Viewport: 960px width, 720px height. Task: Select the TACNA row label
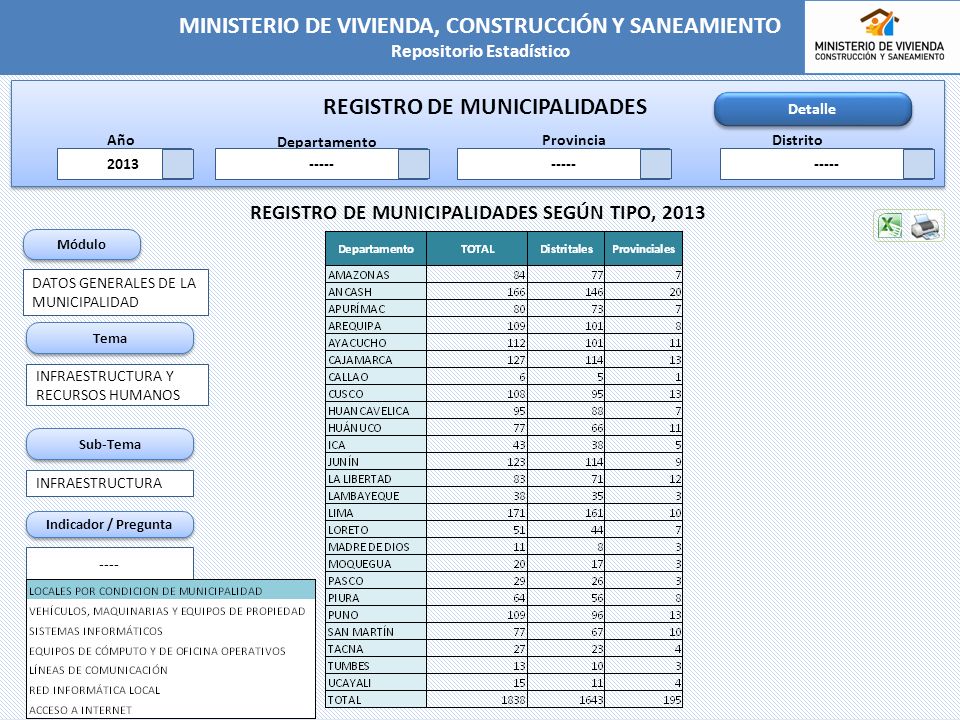coord(346,650)
